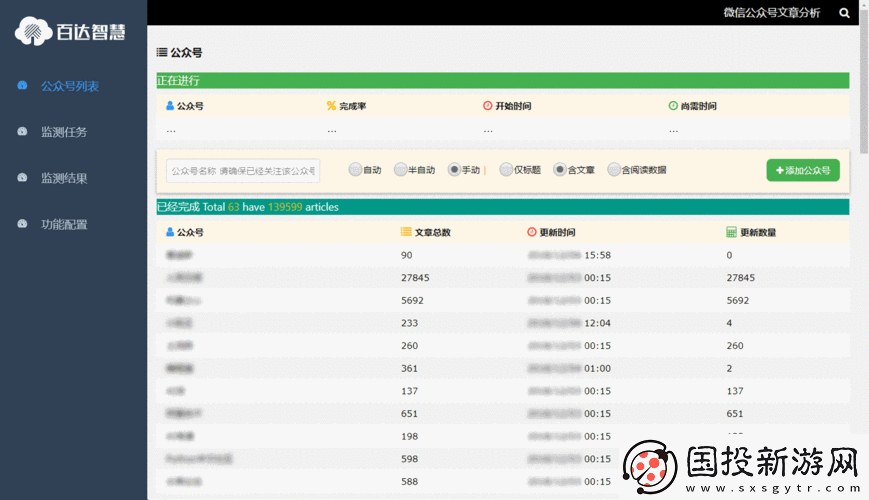
Task: Select the 含阅读数据 radio button
Action: click(x=614, y=170)
